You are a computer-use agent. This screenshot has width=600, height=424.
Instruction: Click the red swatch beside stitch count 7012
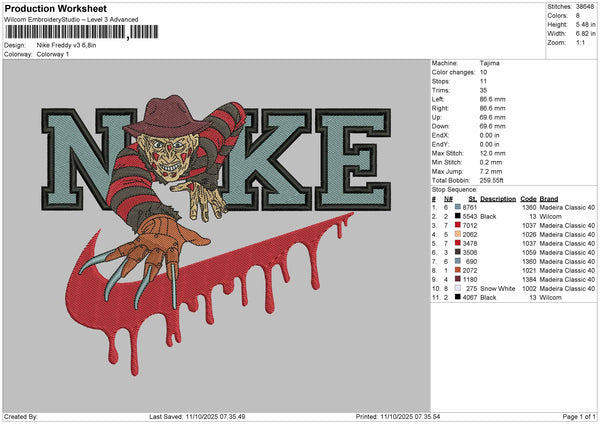(x=458, y=225)
